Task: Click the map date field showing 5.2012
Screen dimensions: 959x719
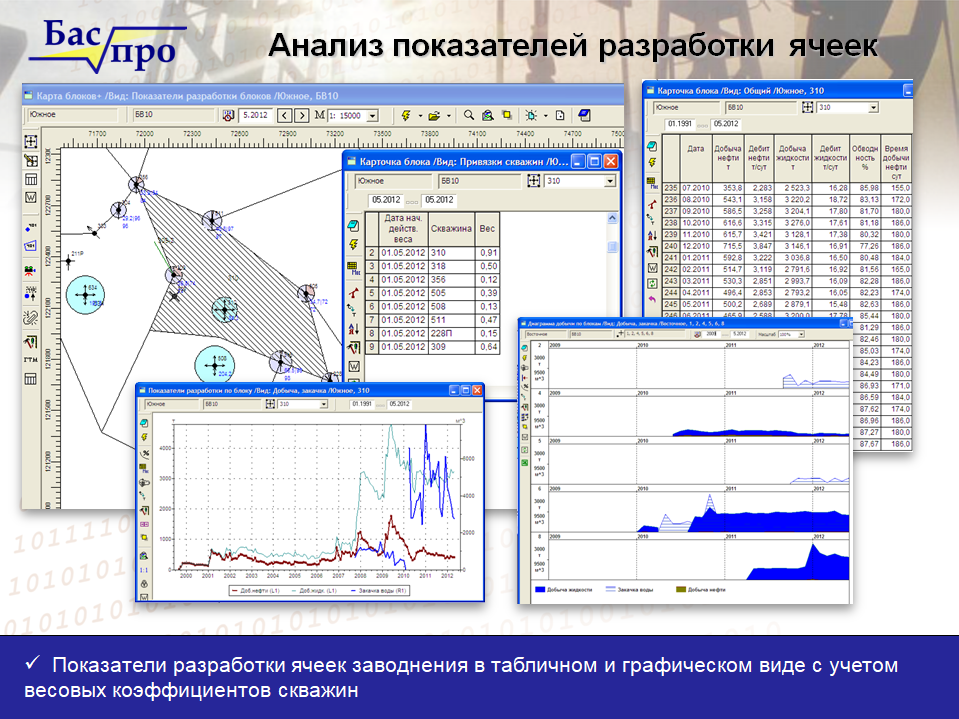Action: coord(255,115)
